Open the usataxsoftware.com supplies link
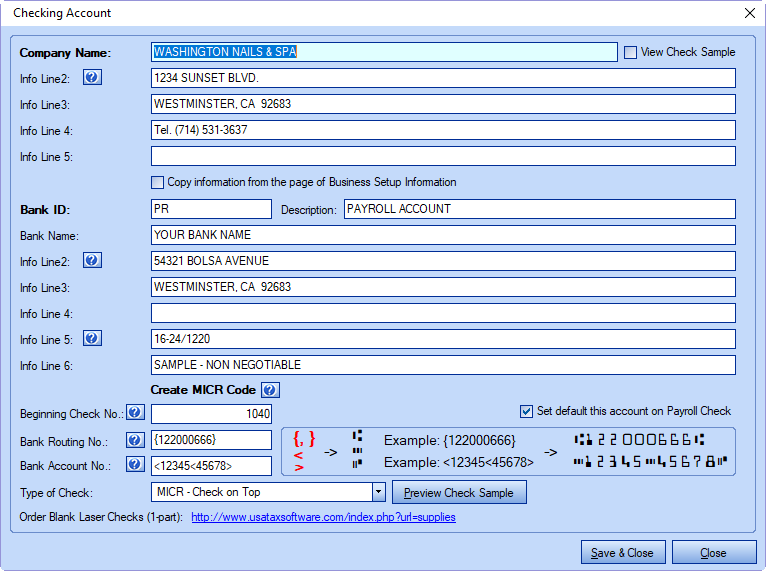Image resolution: width=766 pixels, height=571 pixels. (323, 518)
